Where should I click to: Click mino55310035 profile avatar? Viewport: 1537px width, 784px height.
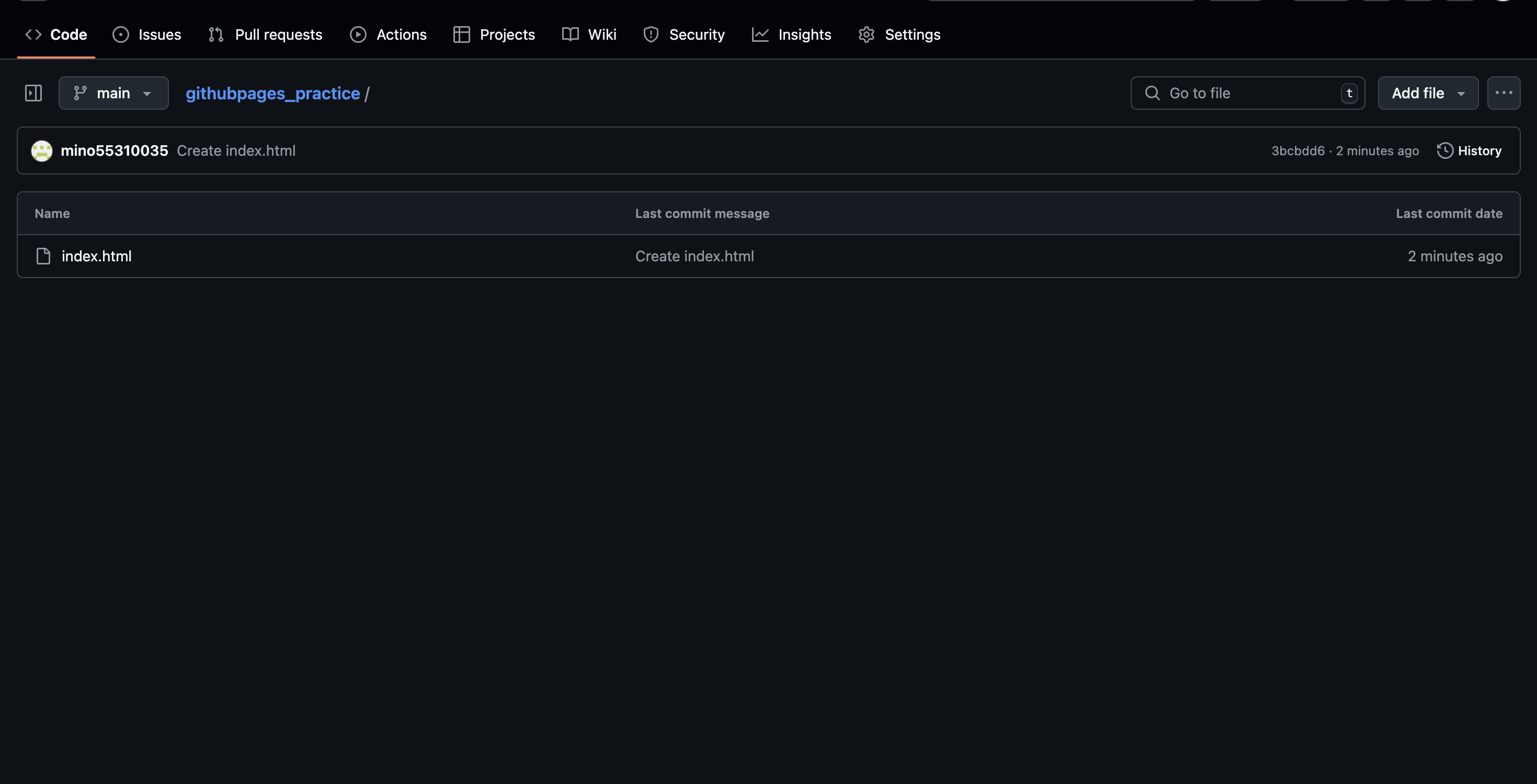[41, 150]
